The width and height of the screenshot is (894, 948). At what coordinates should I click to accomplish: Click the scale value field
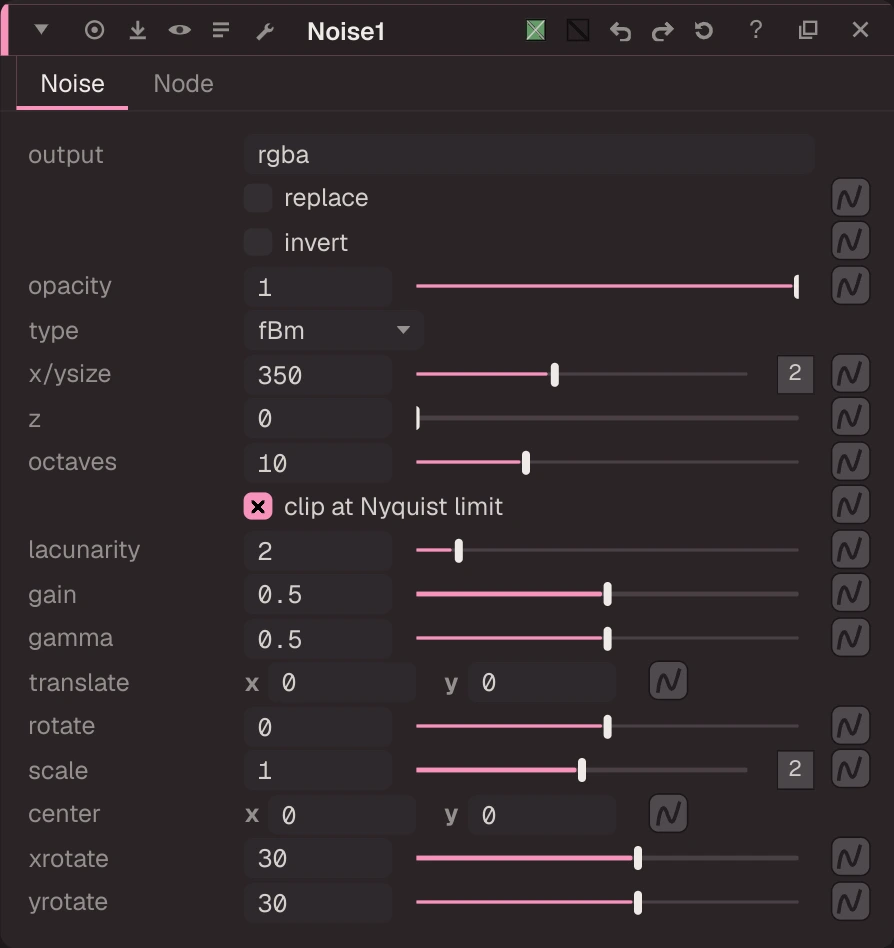pos(318,770)
